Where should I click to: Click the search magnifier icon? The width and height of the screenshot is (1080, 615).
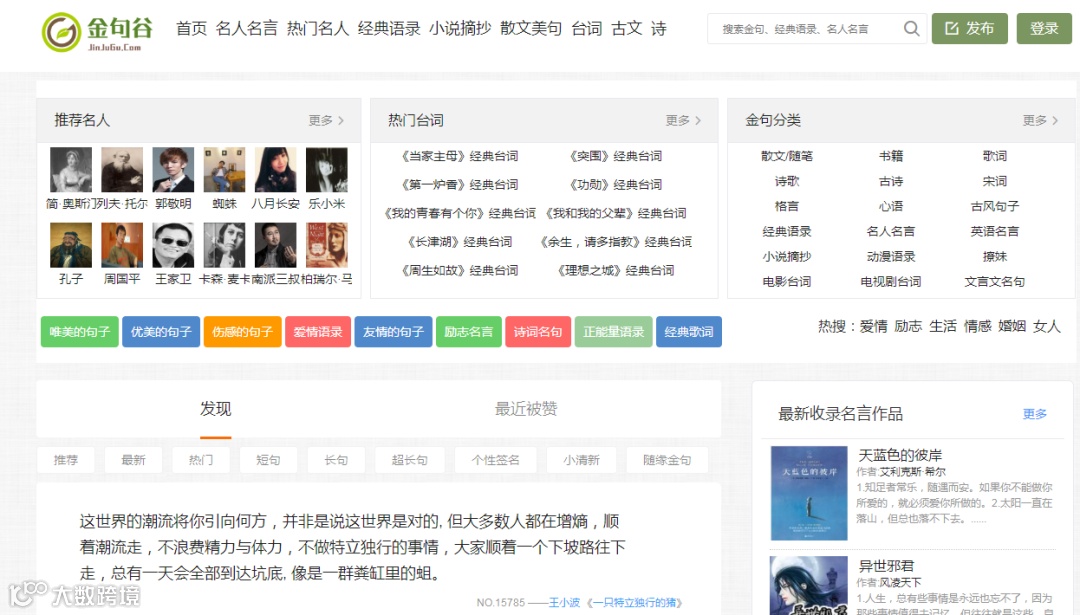pyautogui.click(x=911, y=29)
